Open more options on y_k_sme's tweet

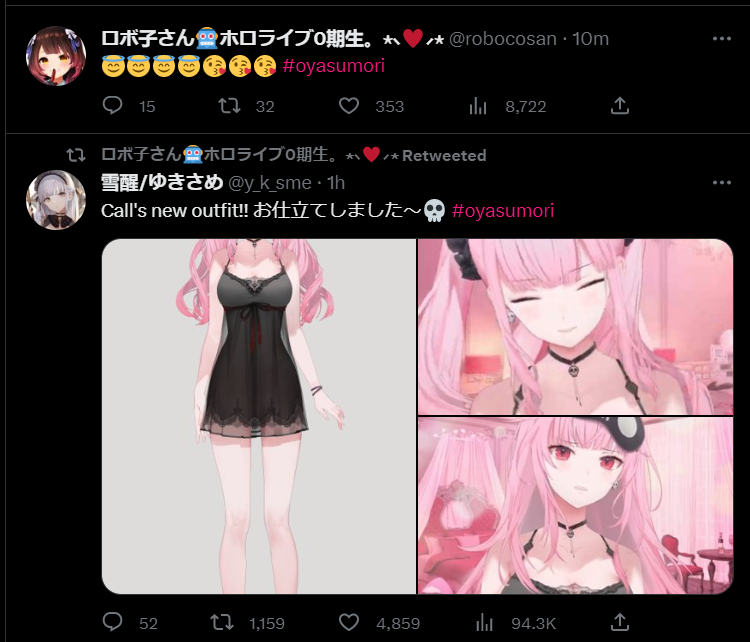click(721, 183)
